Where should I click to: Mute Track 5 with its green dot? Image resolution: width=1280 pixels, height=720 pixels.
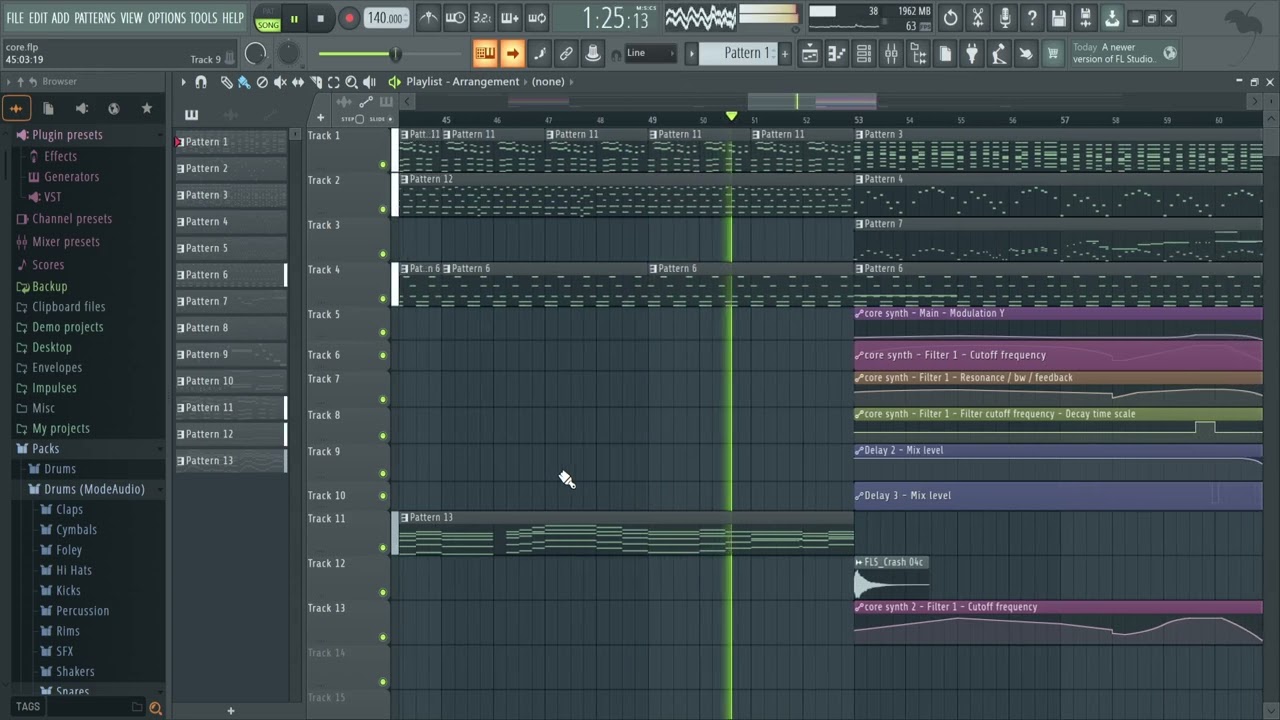tap(383, 332)
